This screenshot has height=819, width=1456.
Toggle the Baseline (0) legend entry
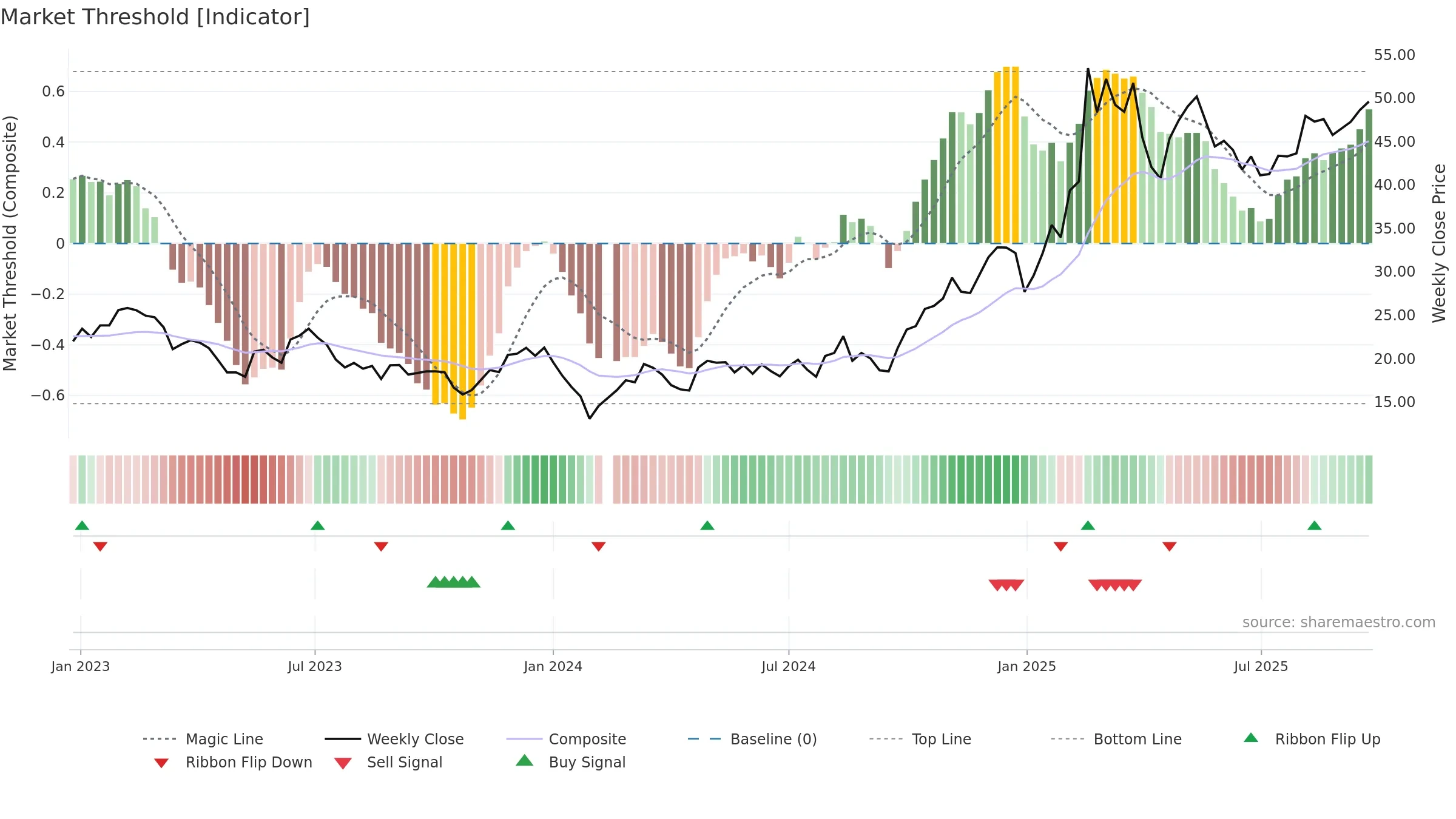[752, 739]
